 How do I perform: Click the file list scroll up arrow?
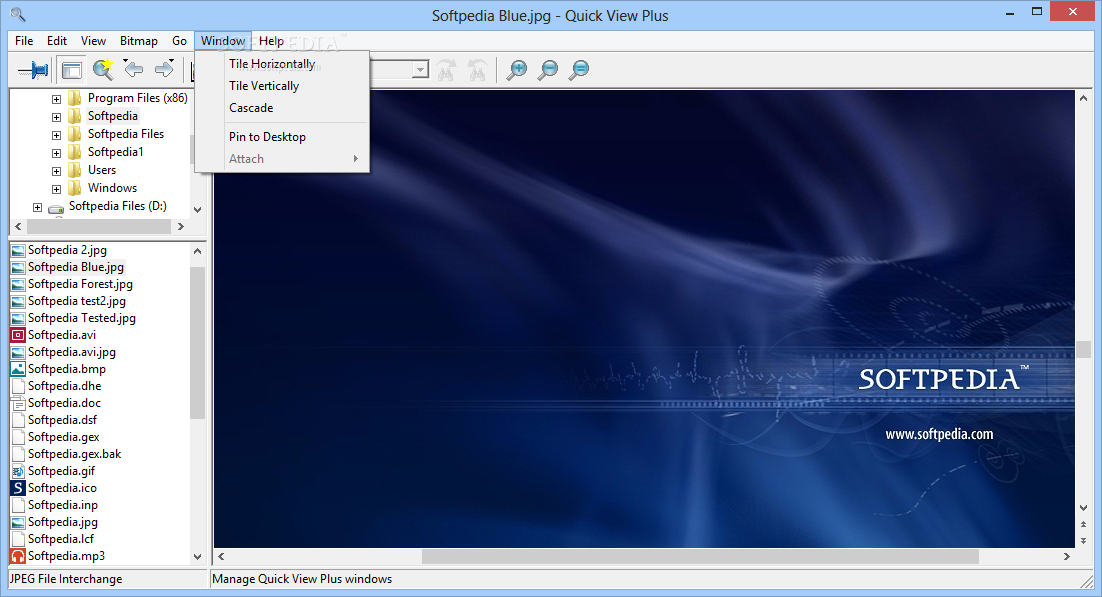(x=197, y=251)
